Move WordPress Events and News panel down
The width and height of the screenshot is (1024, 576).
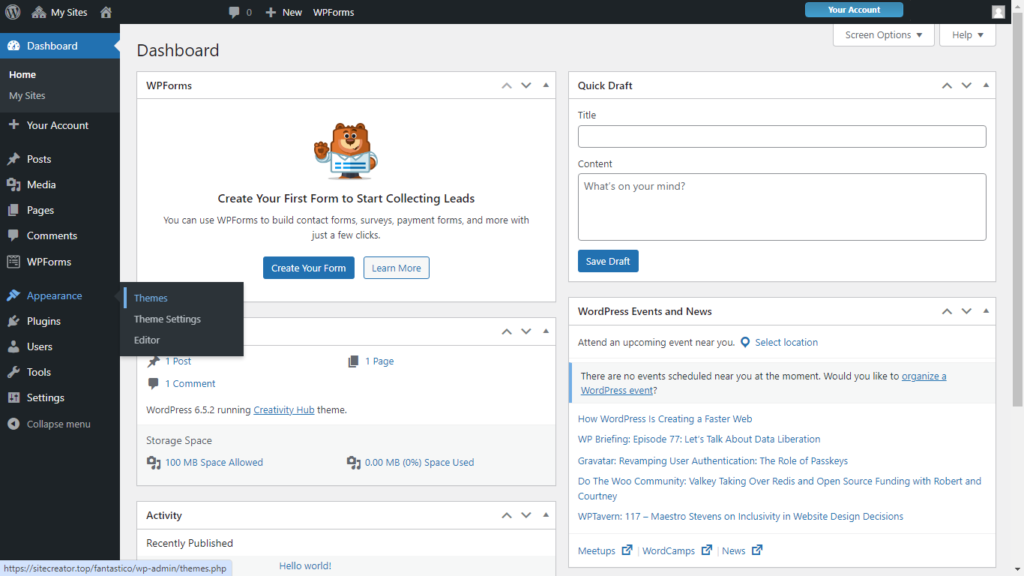[966, 311]
